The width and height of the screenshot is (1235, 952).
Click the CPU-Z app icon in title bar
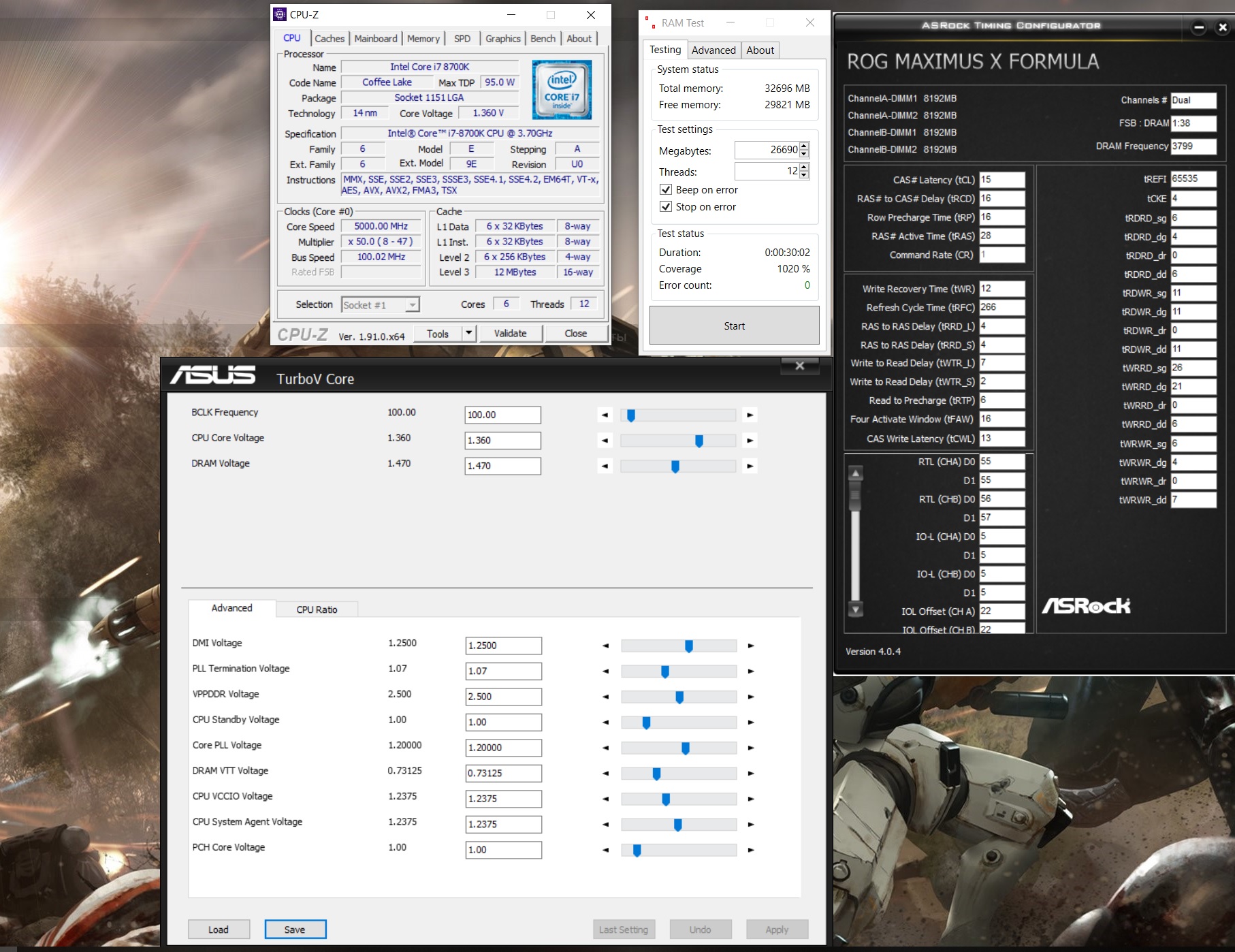coord(280,14)
